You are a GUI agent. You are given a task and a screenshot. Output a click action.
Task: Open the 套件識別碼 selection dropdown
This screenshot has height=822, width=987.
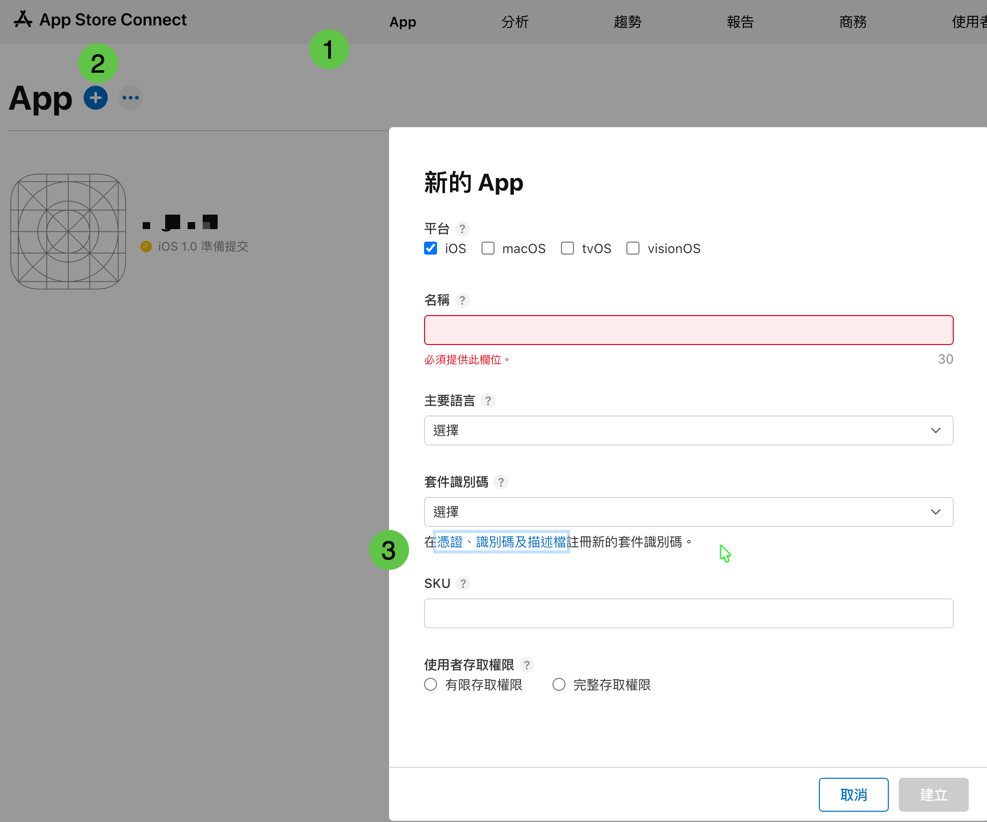click(688, 511)
